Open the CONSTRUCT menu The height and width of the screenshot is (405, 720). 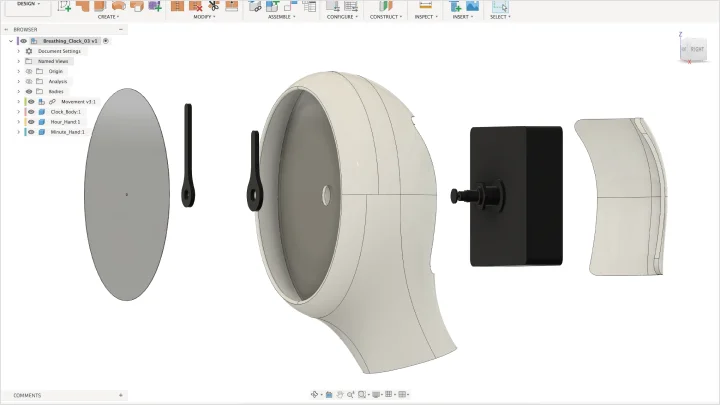(386, 17)
